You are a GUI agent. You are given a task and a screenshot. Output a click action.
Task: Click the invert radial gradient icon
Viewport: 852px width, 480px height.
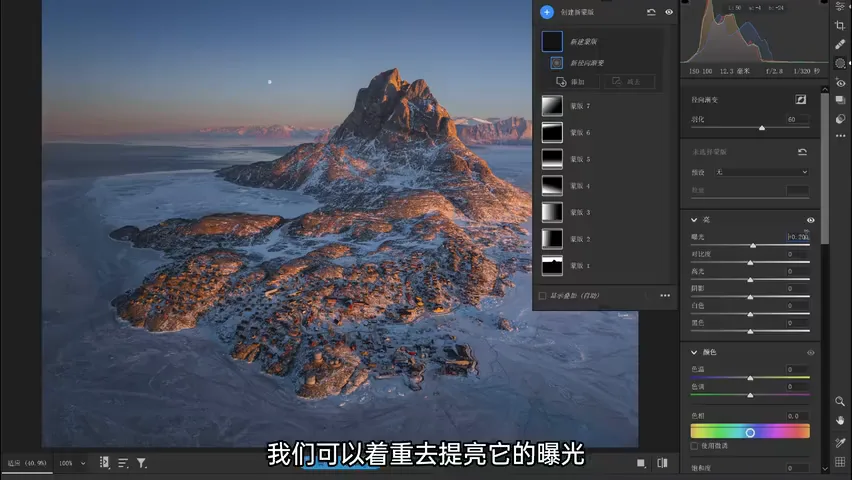800,99
